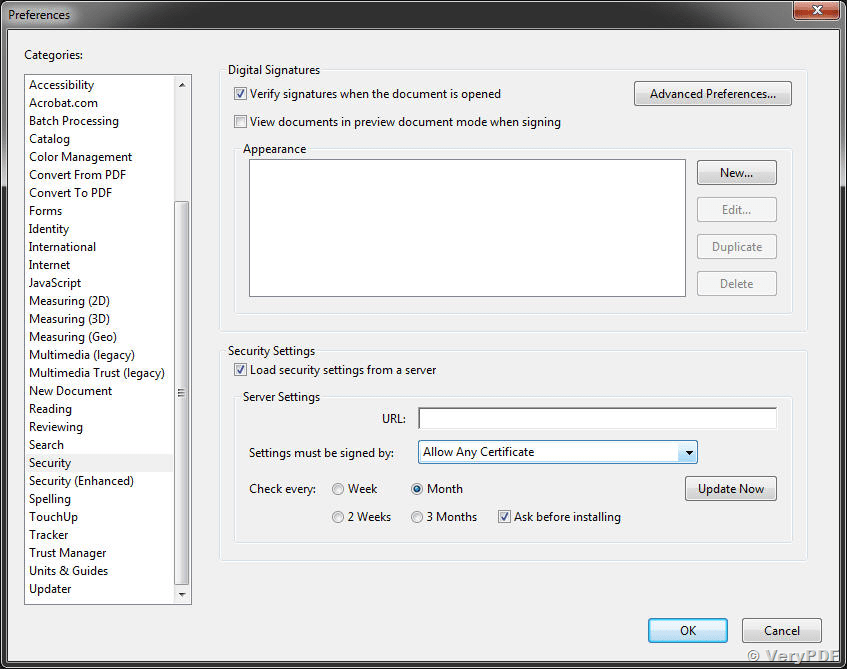Select the JavaScript category
The height and width of the screenshot is (669, 847).
pos(55,282)
